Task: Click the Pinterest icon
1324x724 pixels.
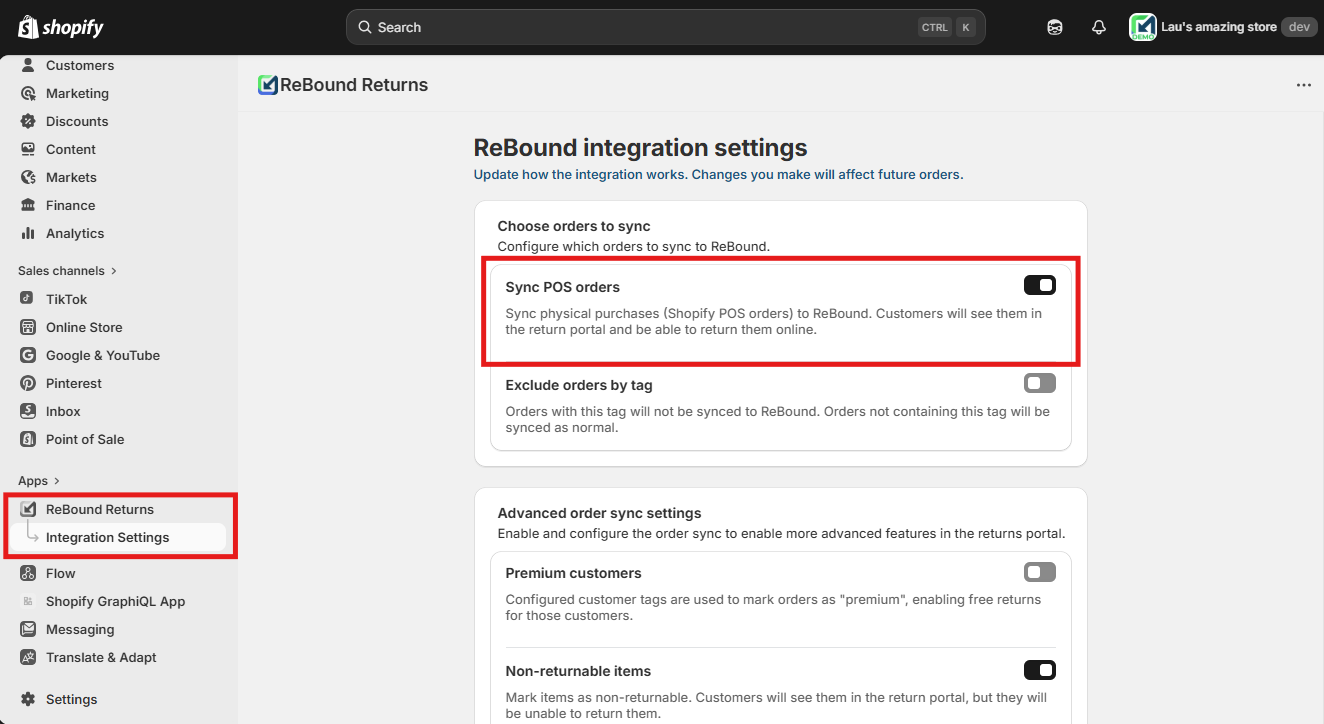Action: (28, 383)
